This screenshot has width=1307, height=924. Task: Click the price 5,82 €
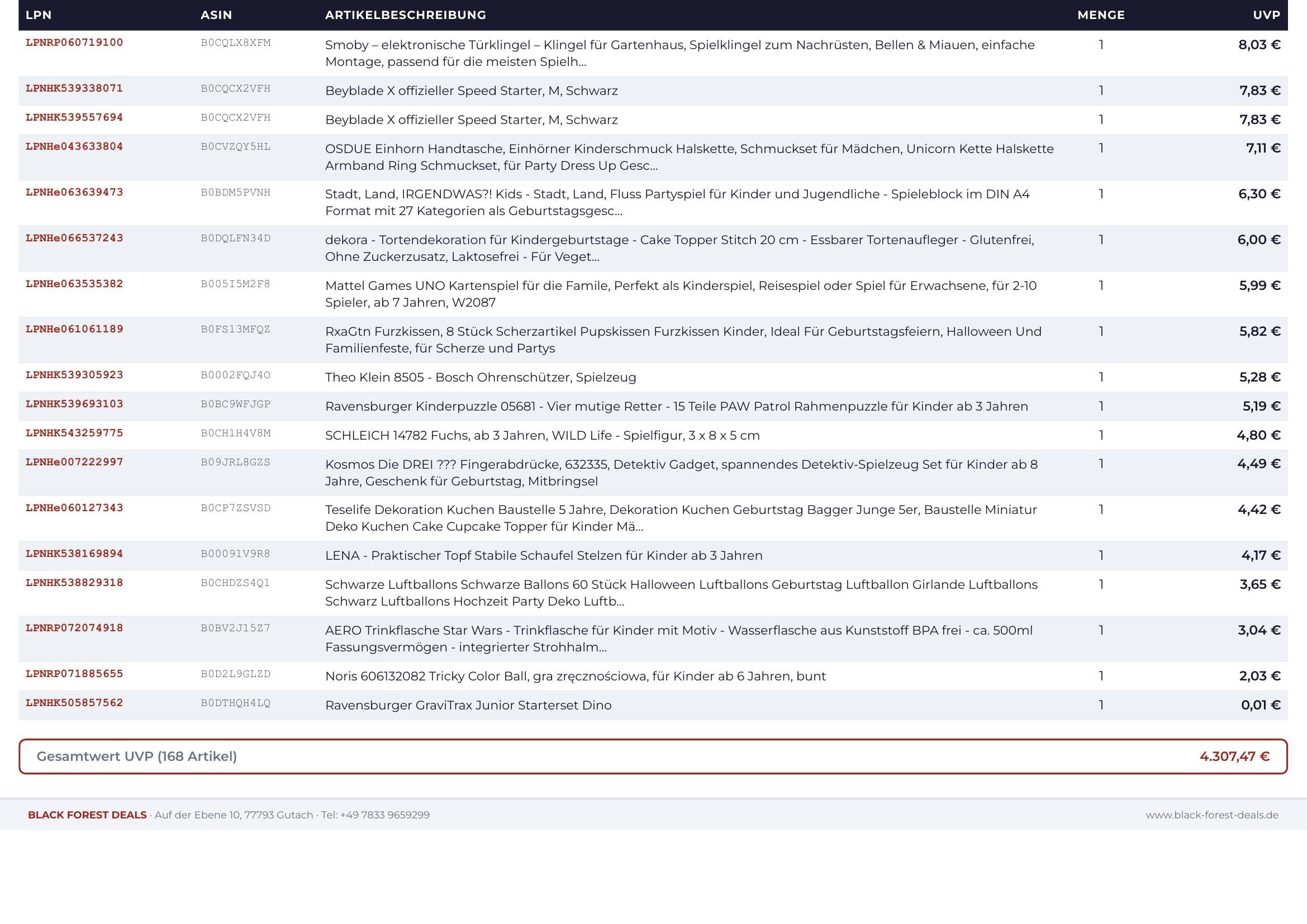click(1260, 331)
